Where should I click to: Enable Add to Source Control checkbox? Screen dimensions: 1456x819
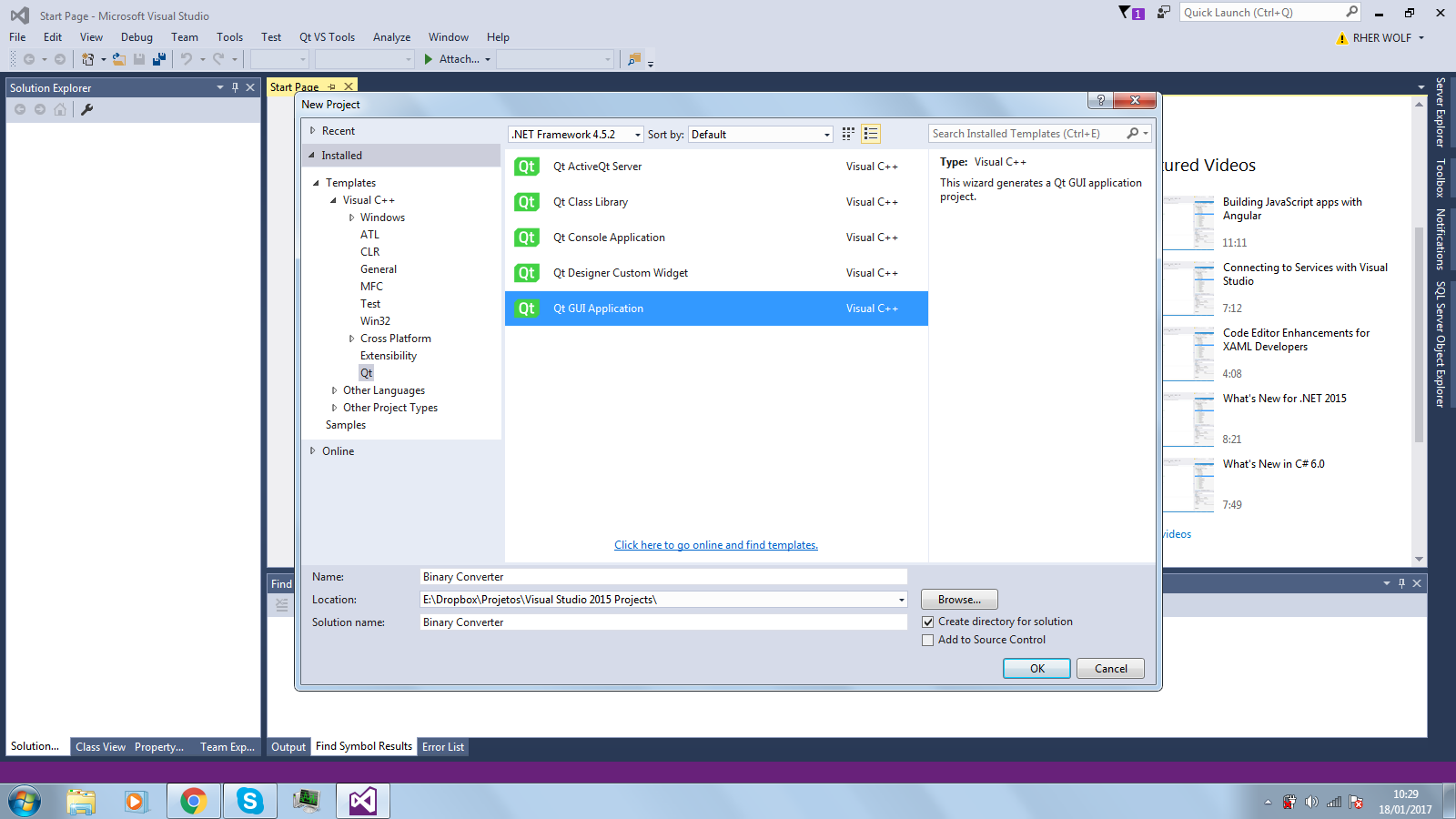[x=928, y=641]
